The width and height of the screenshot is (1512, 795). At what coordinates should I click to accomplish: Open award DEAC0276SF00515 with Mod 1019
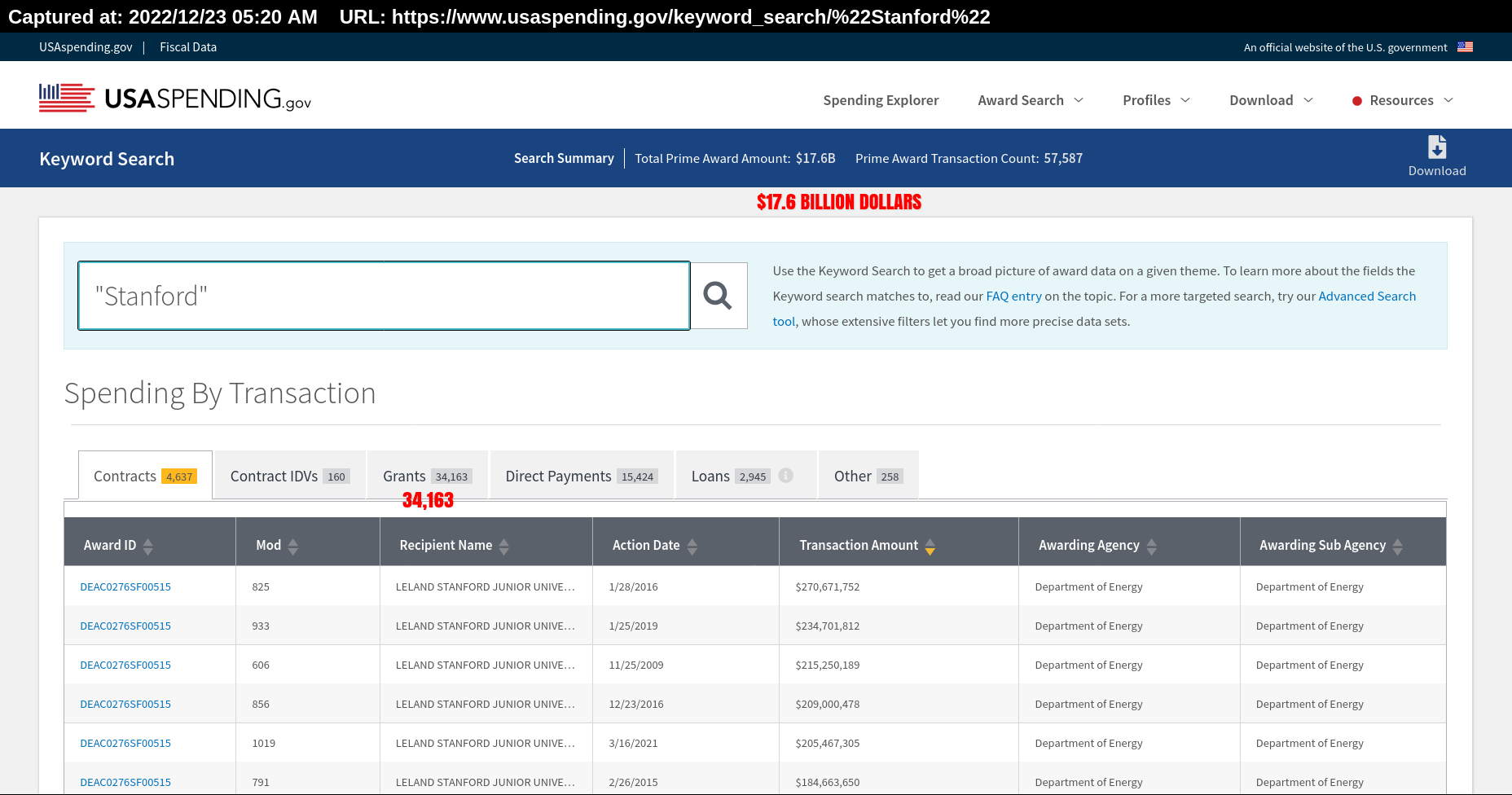tap(125, 743)
